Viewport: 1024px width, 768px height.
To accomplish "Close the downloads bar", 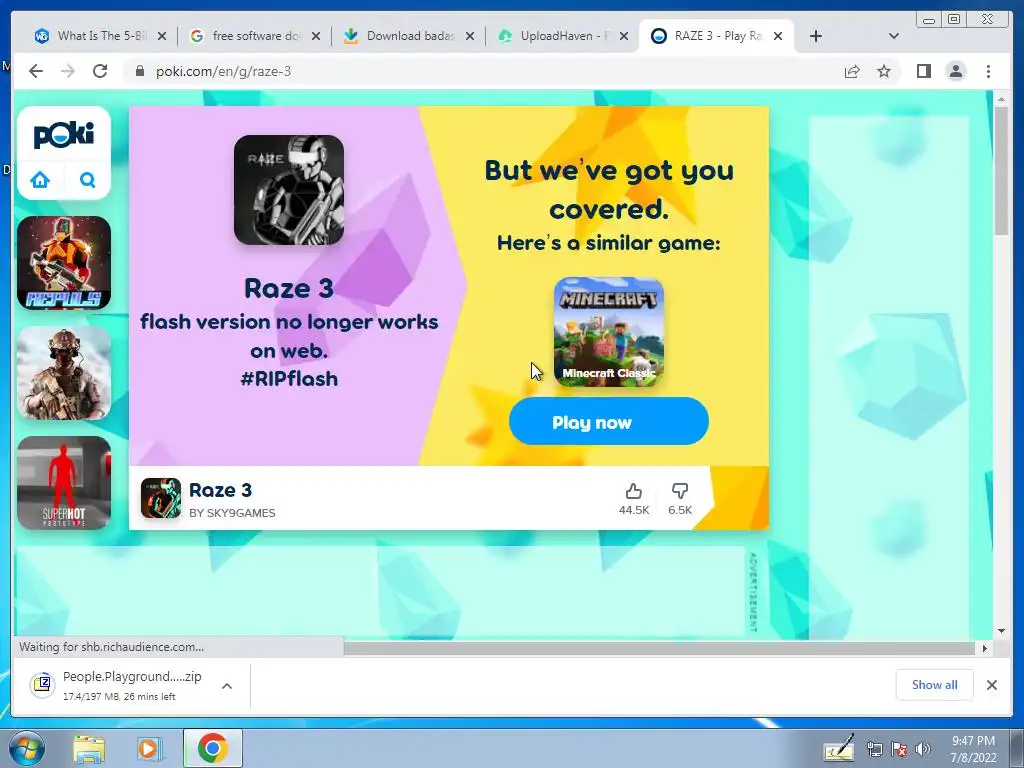I will click(991, 684).
